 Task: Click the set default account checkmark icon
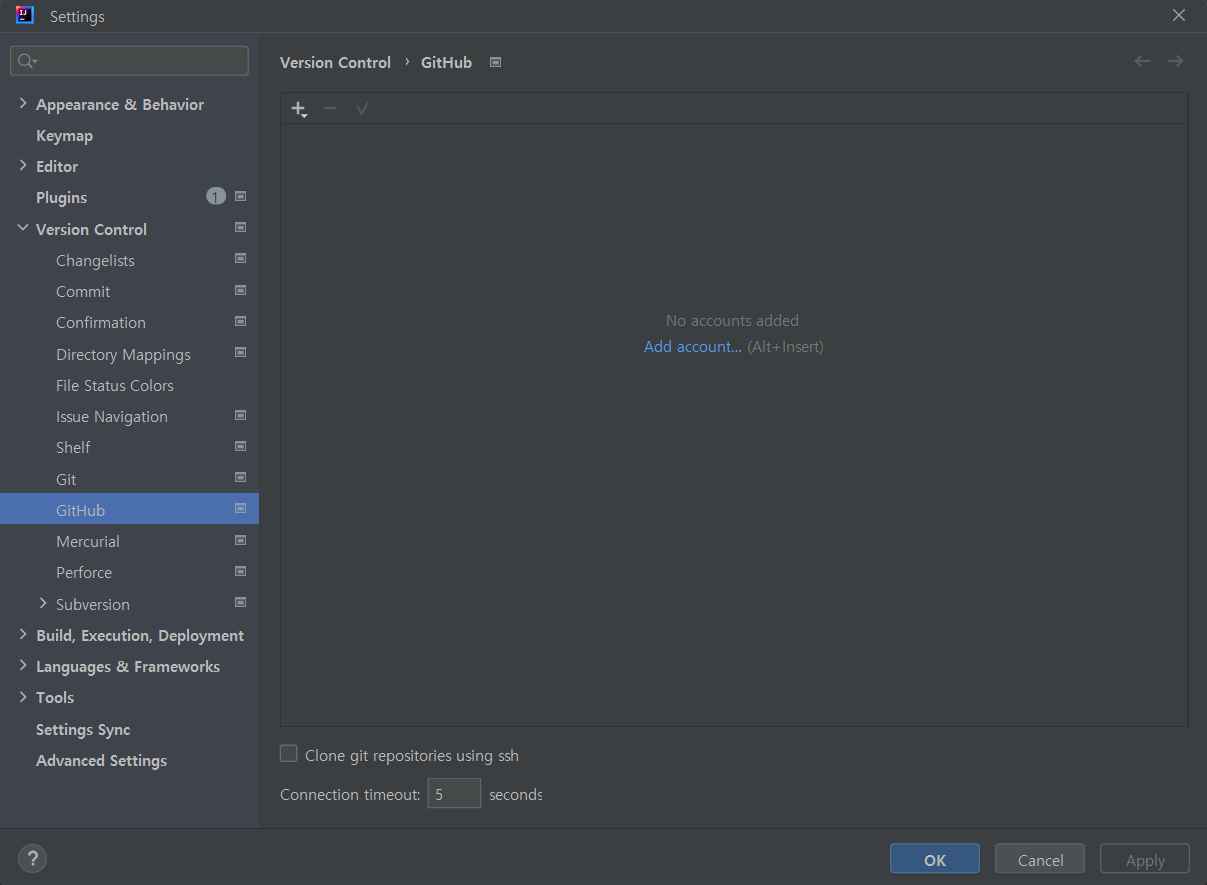click(x=362, y=108)
